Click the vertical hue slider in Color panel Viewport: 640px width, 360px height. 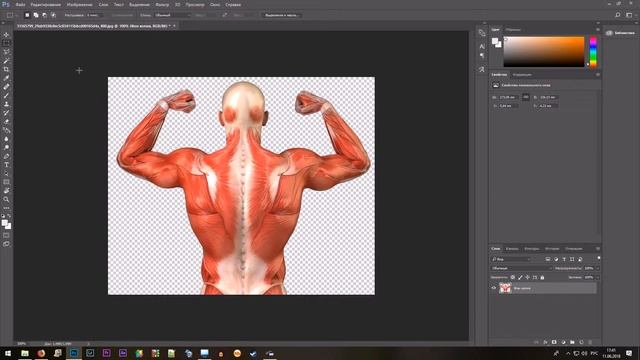[593, 51]
